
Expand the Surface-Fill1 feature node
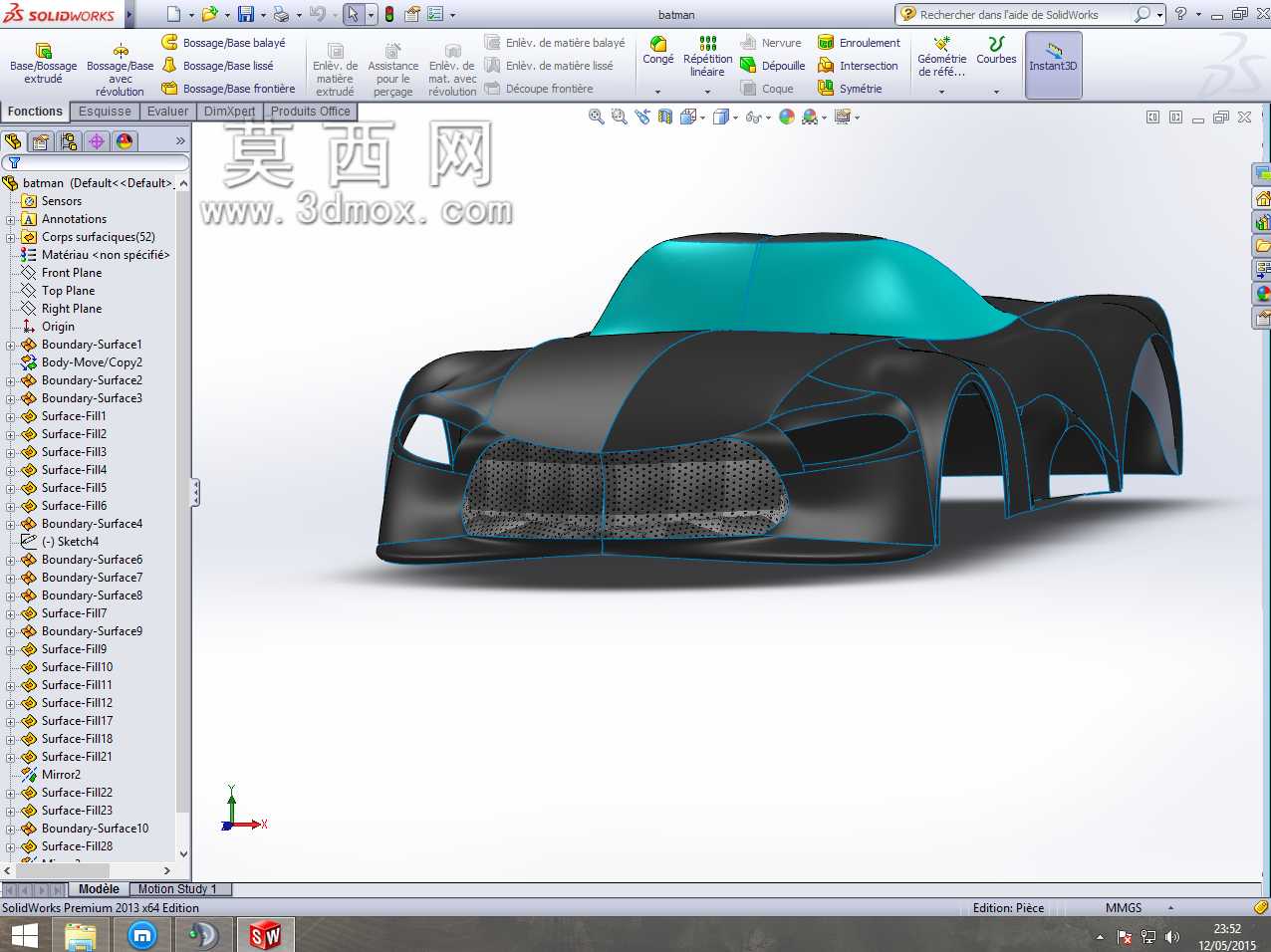[x=10, y=416]
